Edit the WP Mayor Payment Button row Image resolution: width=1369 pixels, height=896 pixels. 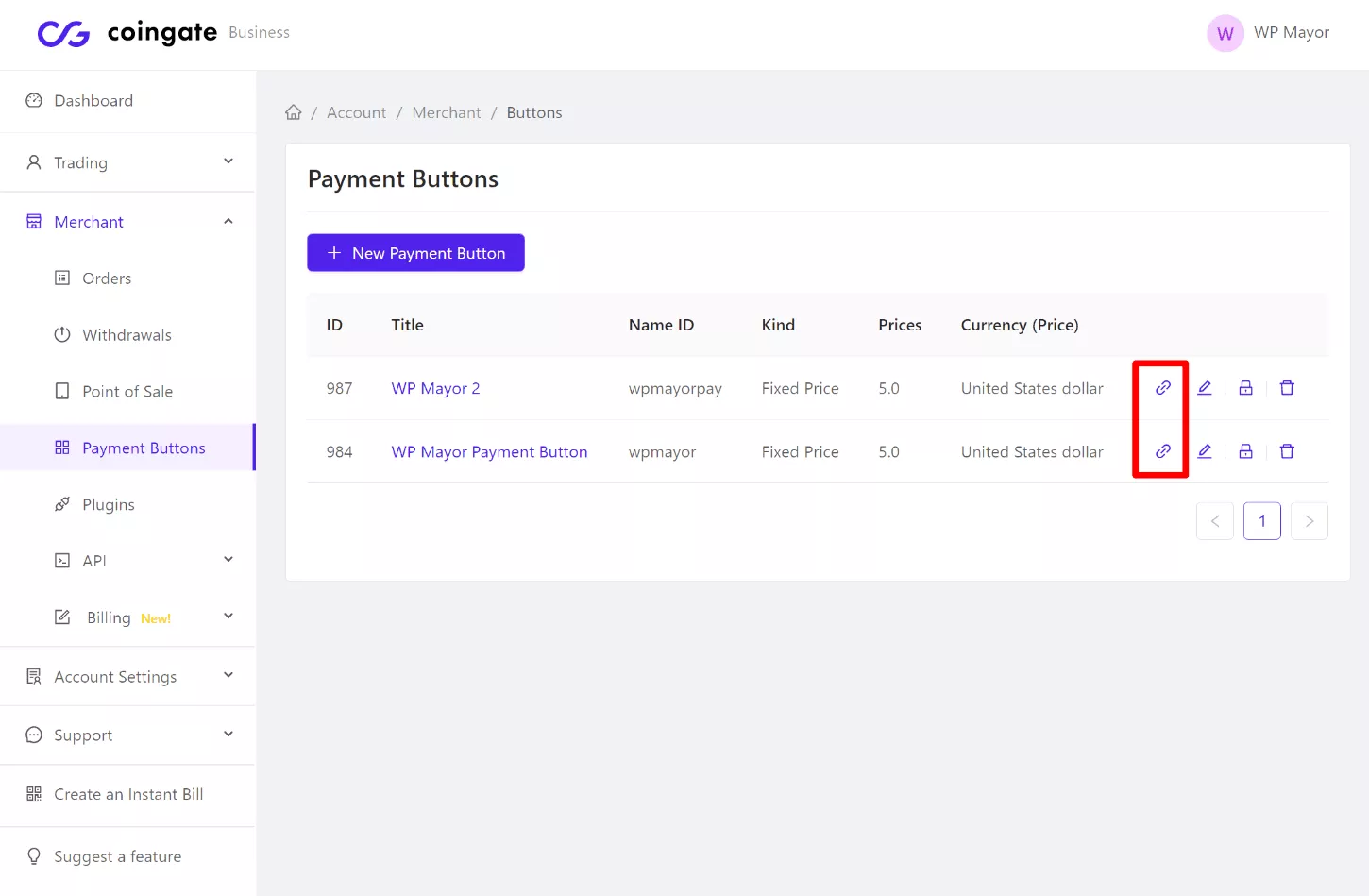pos(1205,451)
